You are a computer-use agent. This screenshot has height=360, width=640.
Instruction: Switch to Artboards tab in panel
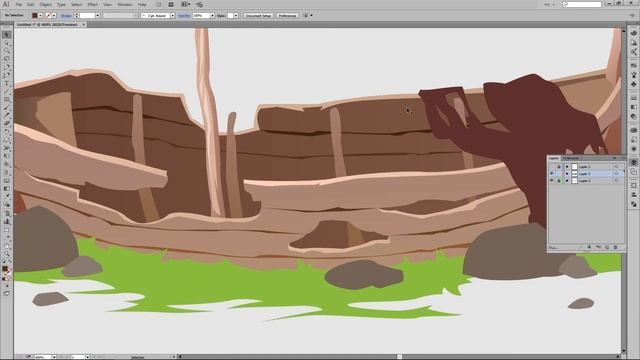point(571,158)
